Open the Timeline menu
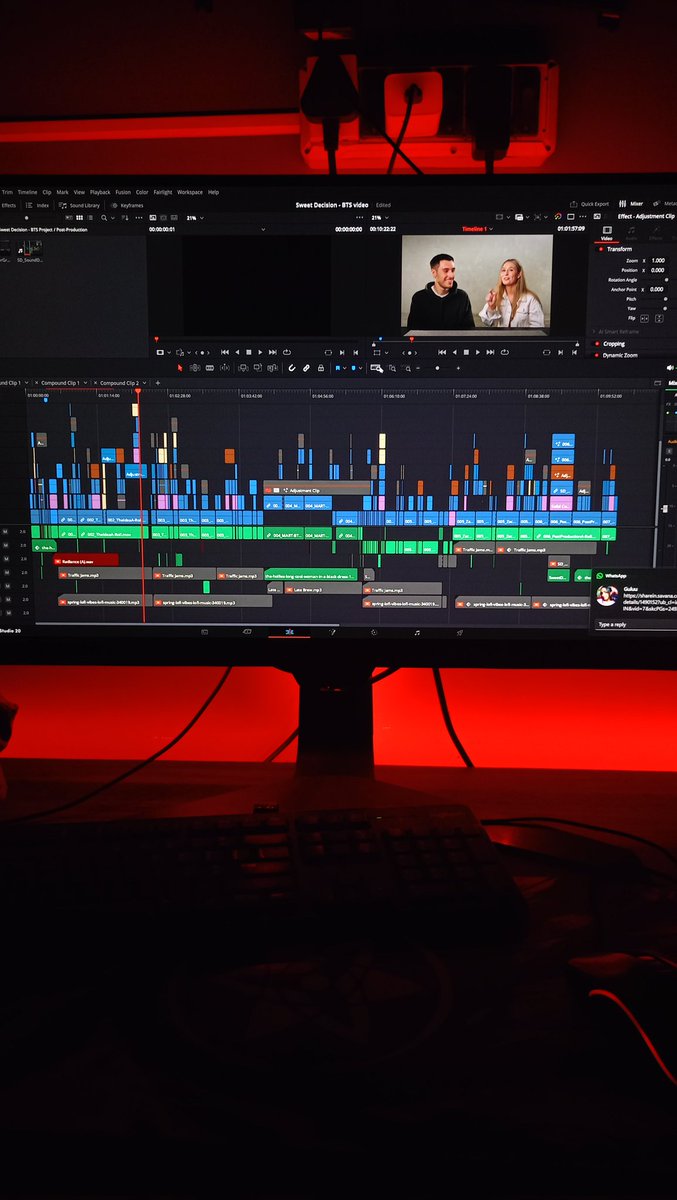Image resolution: width=677 pixels, height=1200 pixels. (27, 192)
